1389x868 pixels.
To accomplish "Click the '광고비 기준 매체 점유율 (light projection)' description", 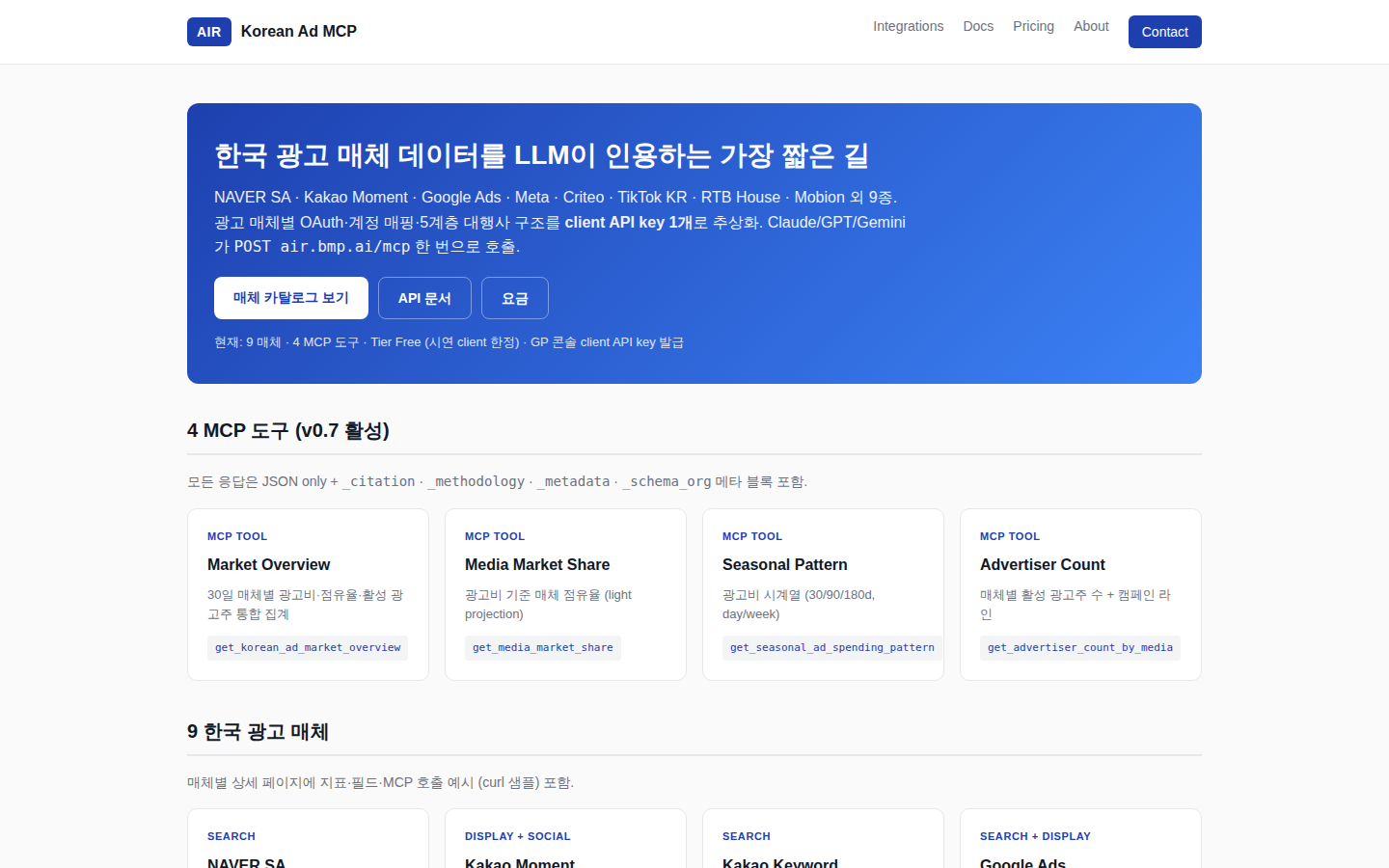I will [x=548, y=605].
